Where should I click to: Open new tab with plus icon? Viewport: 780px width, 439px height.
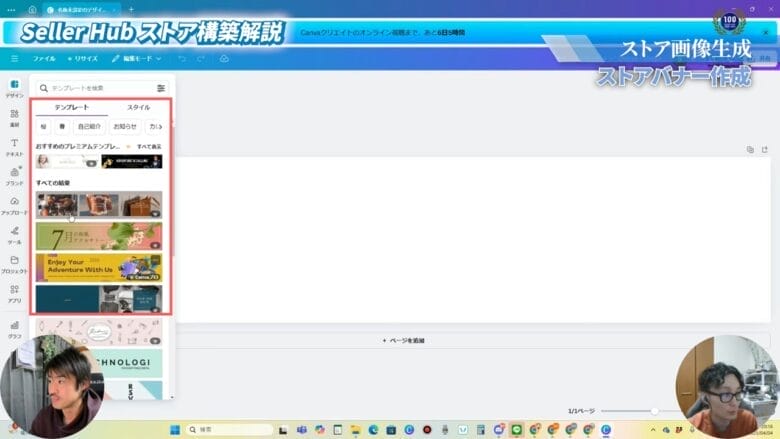coord(131,9)
